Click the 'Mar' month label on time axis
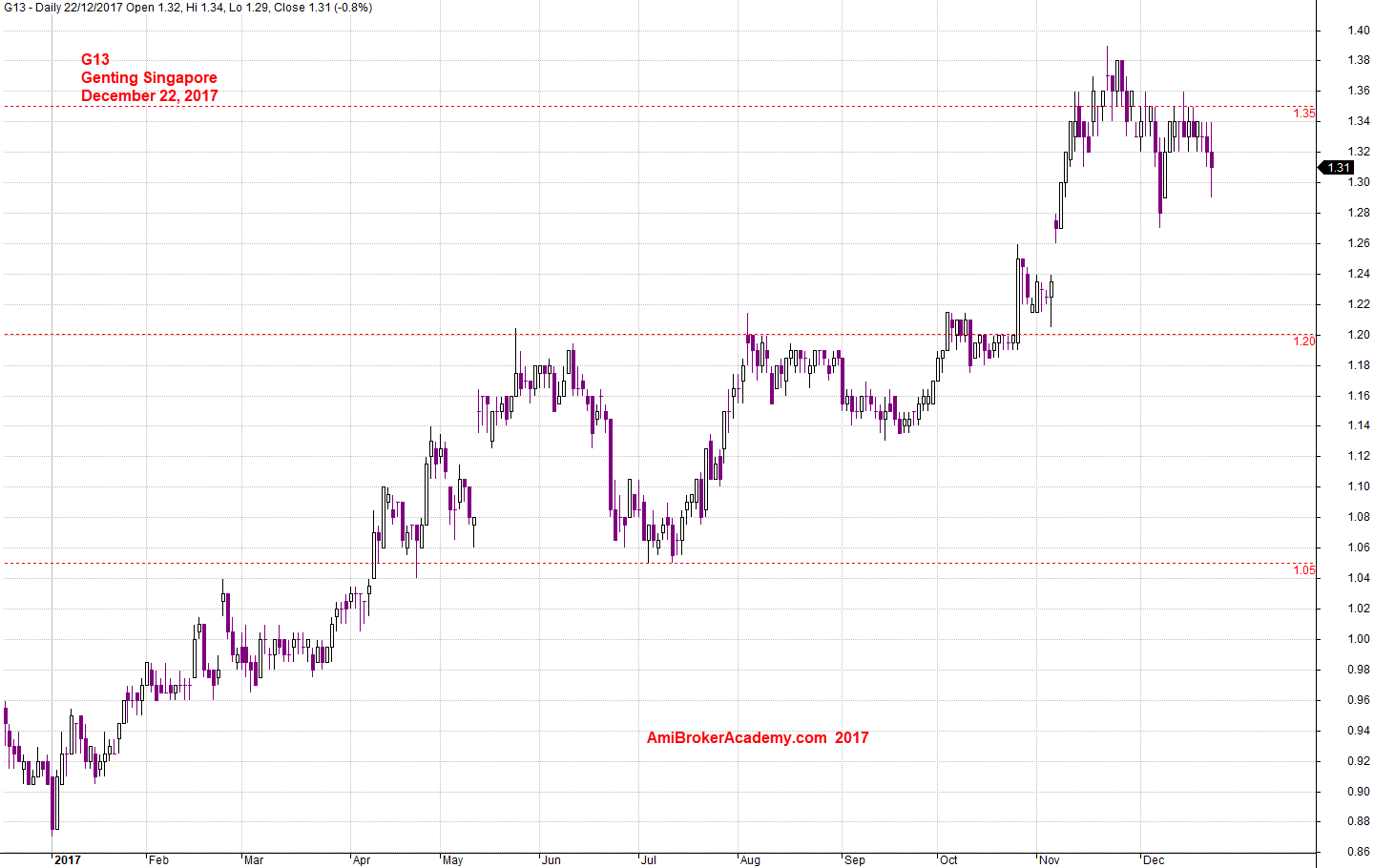The height and width of the screenshot is (868, 1374). point(254,860)
